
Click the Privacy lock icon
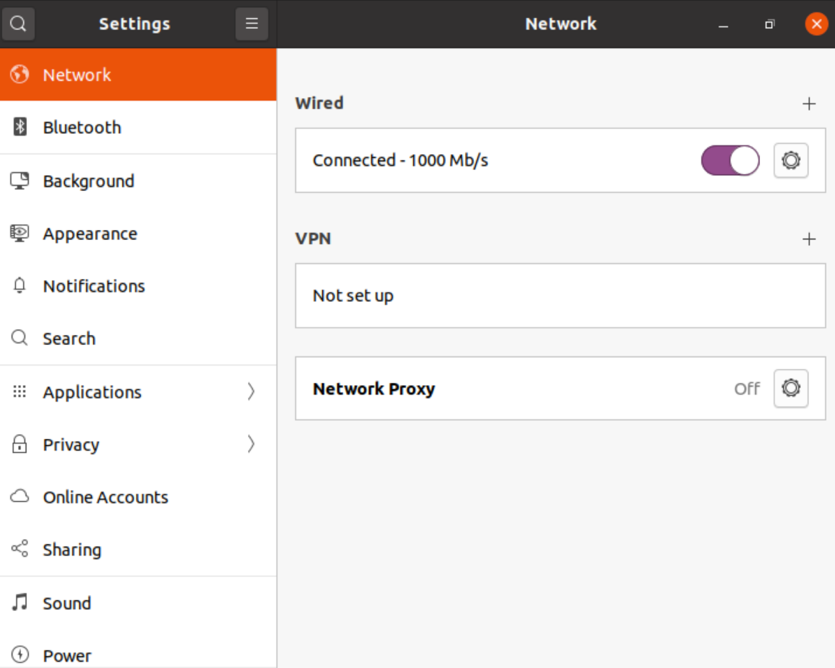tap(20, 445)
